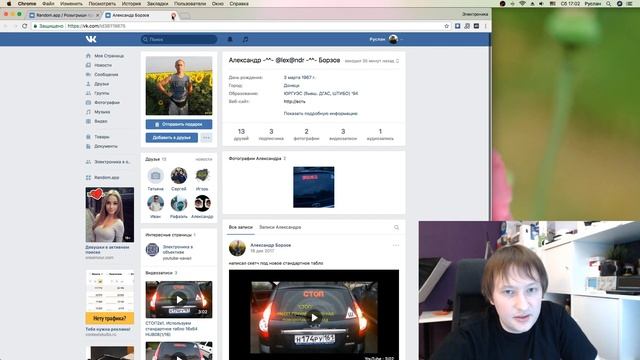
Task: Open friend Татьяна's avatar
Action: pos(156,176)
